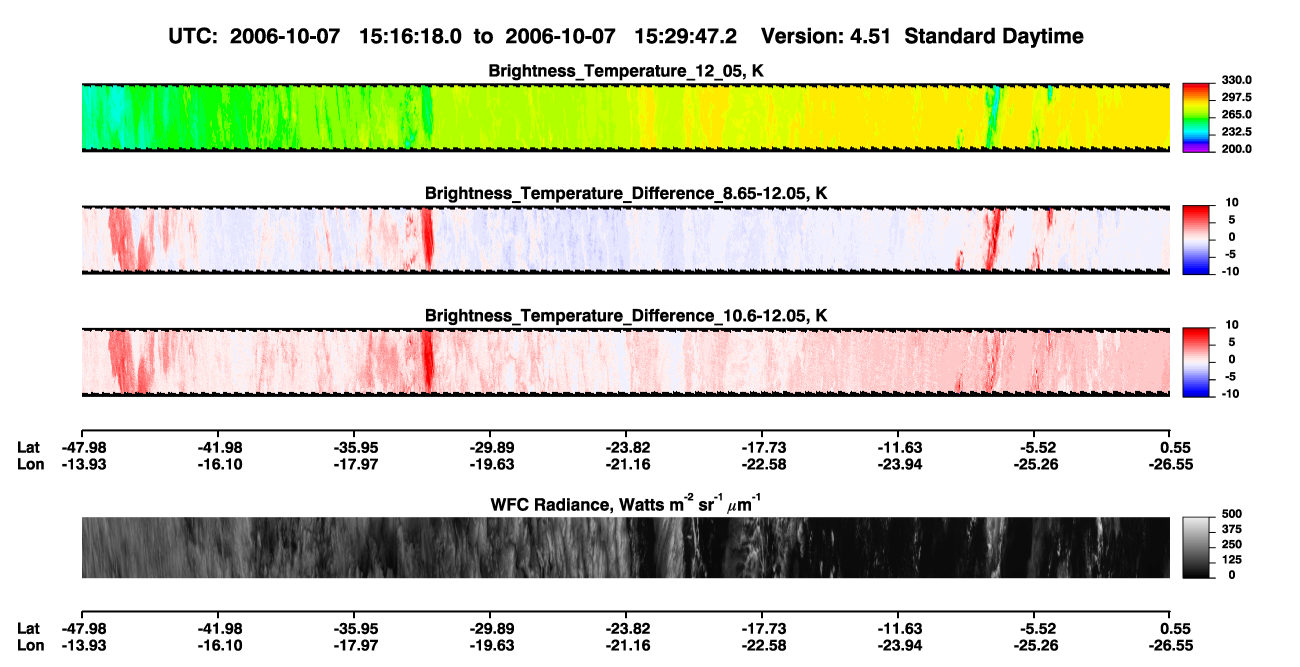Click Lat label on axis above WFC title
Screen dimensions: 1300x667
pos(29,448)
